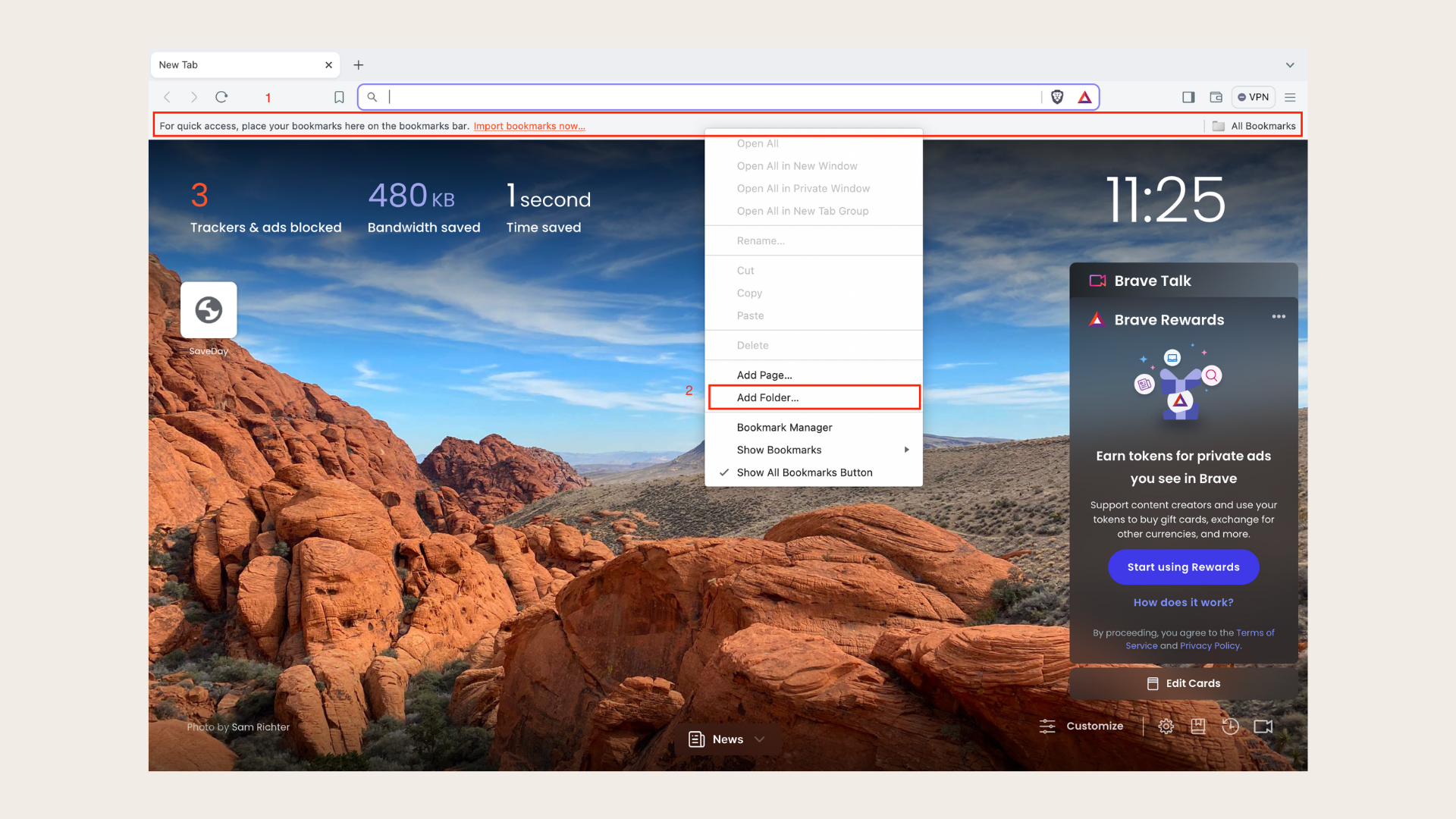
Task: Click the Brave Talk panel icon
Action: pos(1097,280)
